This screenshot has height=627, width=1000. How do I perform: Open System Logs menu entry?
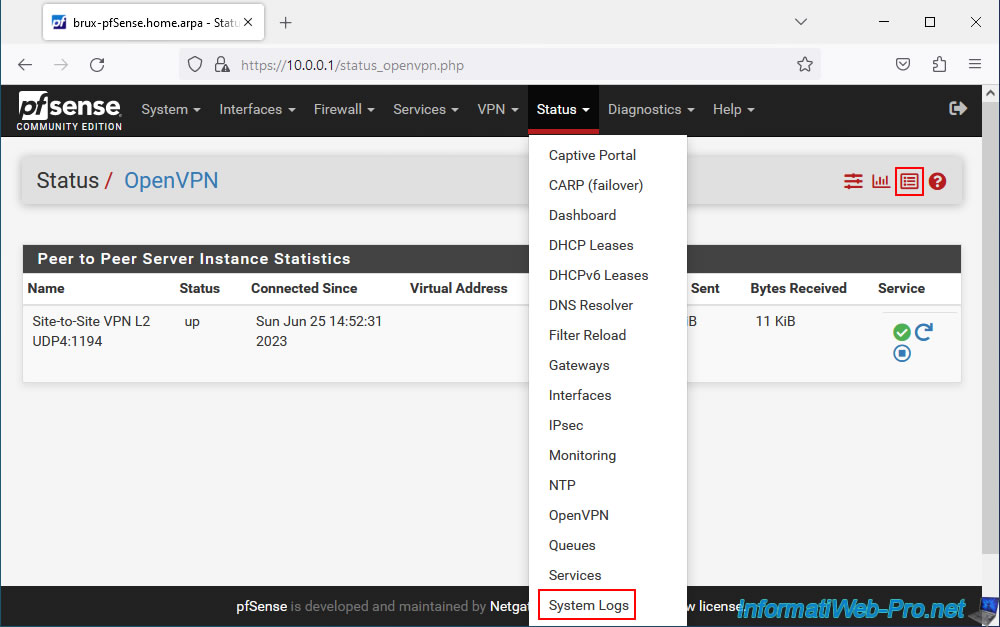point(589,605)
